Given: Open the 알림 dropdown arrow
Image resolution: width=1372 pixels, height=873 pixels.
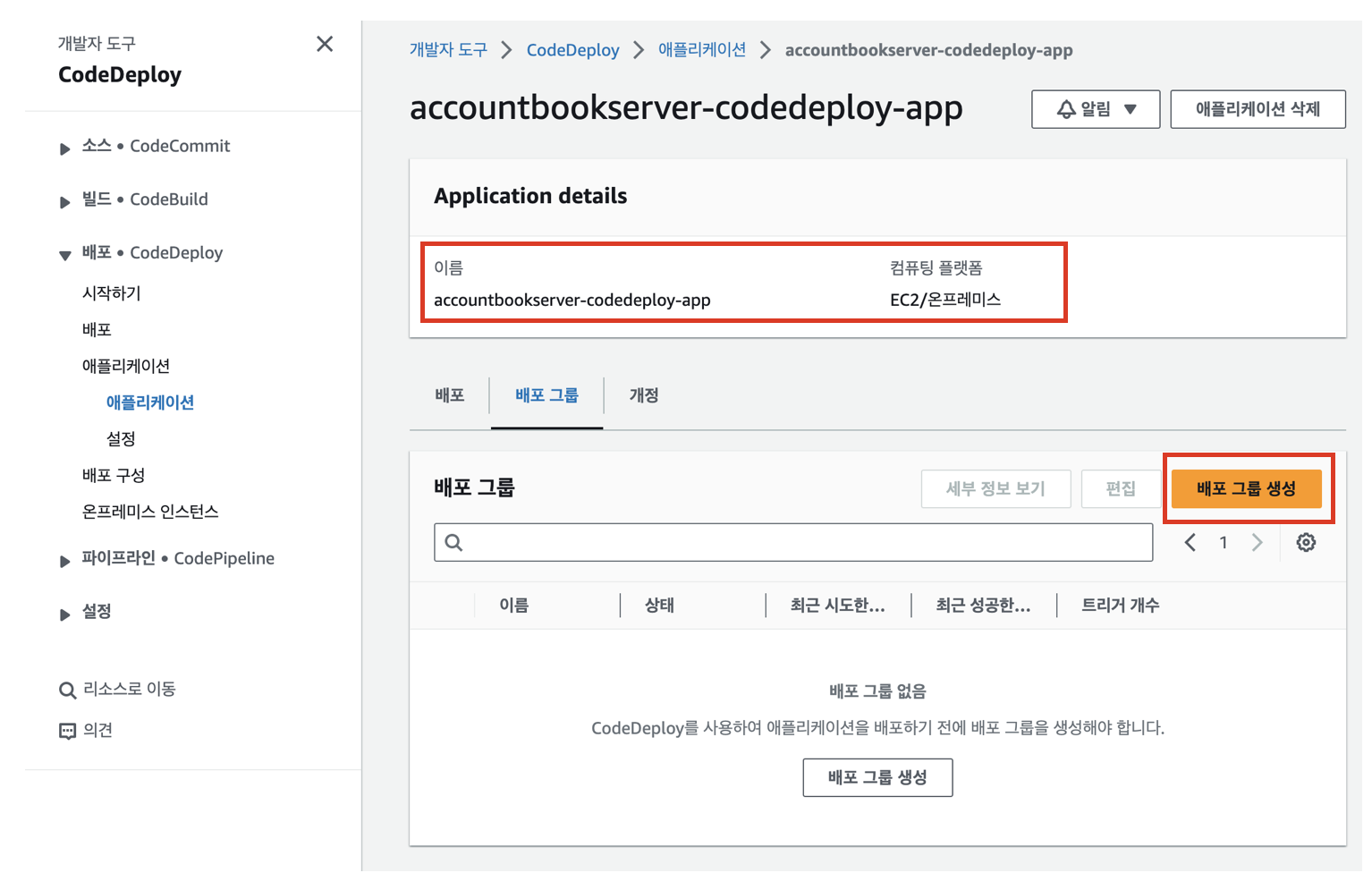Looking at the screenshot, I should coord(1131,109).
